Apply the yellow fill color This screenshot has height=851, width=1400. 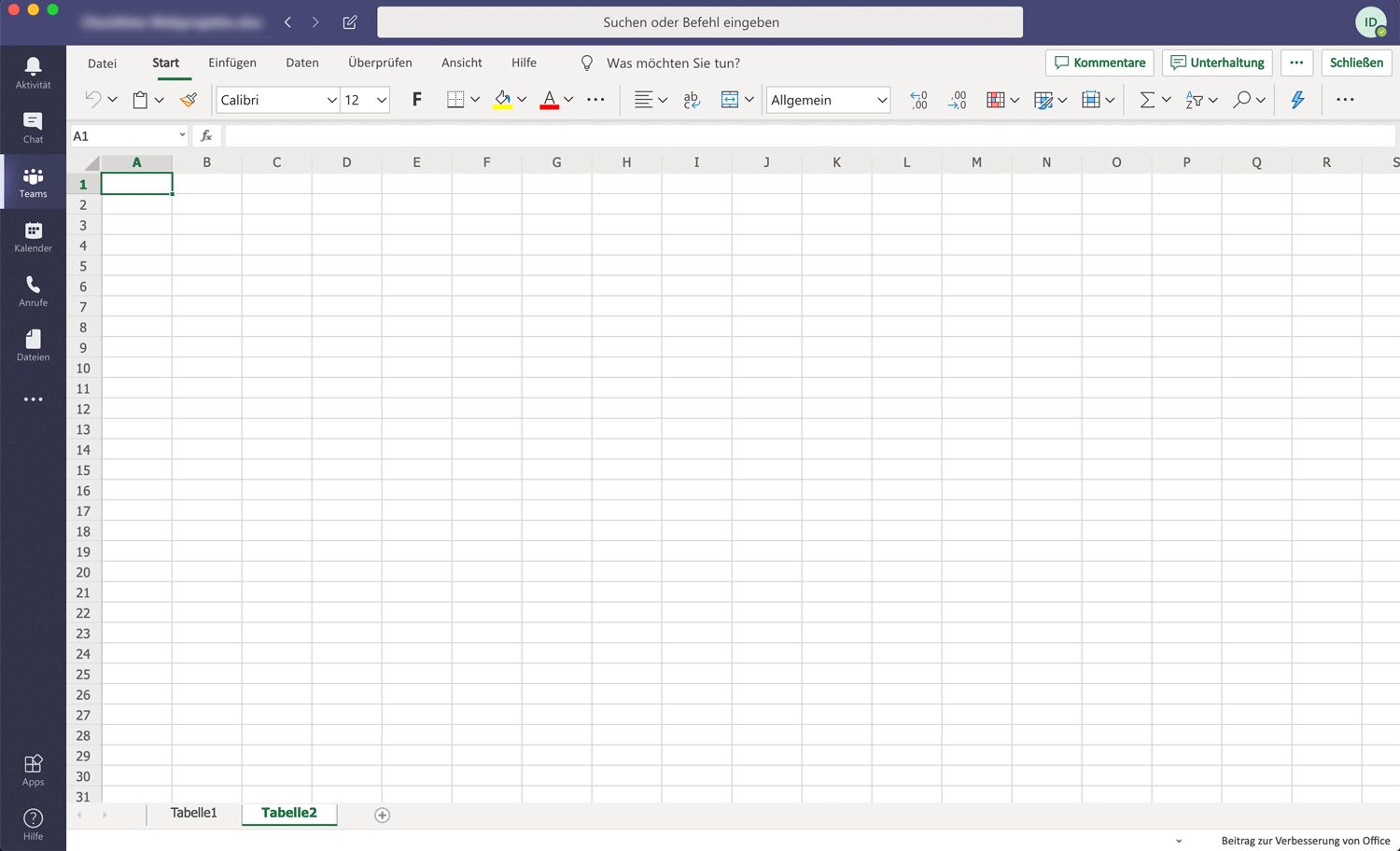tap(502, 100)
